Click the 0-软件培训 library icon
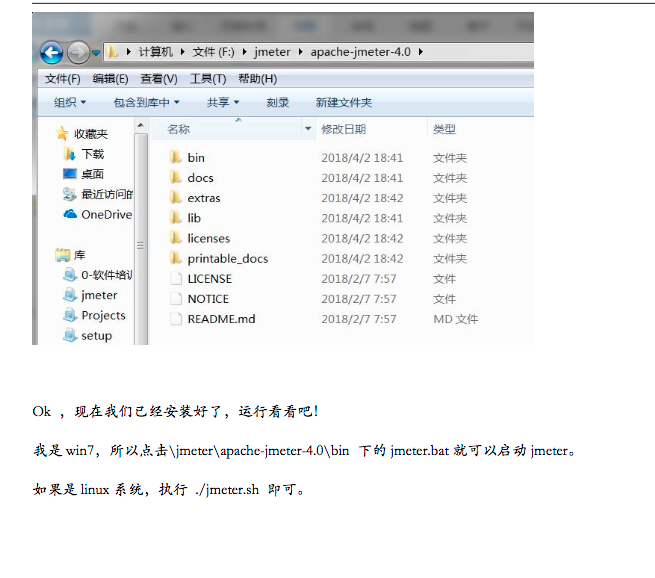The height and width of the screenshot is (578, 655). click(x=70, y=275)
